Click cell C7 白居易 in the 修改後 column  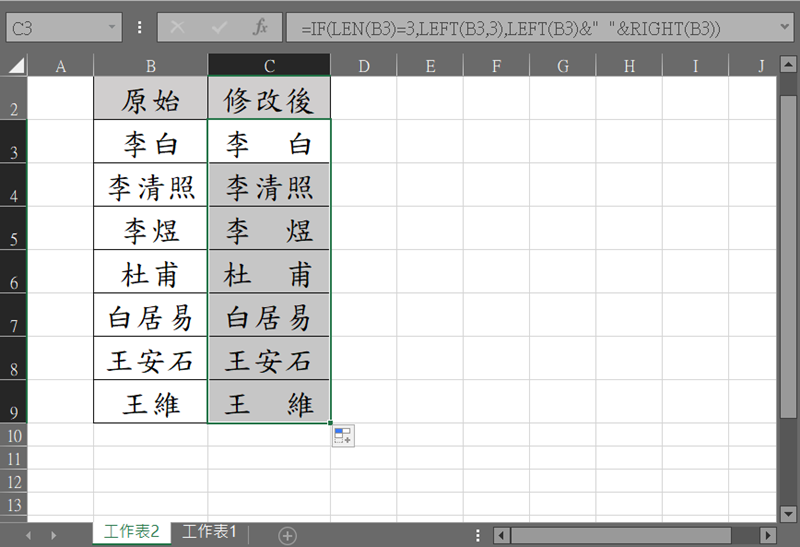(x=269, y=315)
